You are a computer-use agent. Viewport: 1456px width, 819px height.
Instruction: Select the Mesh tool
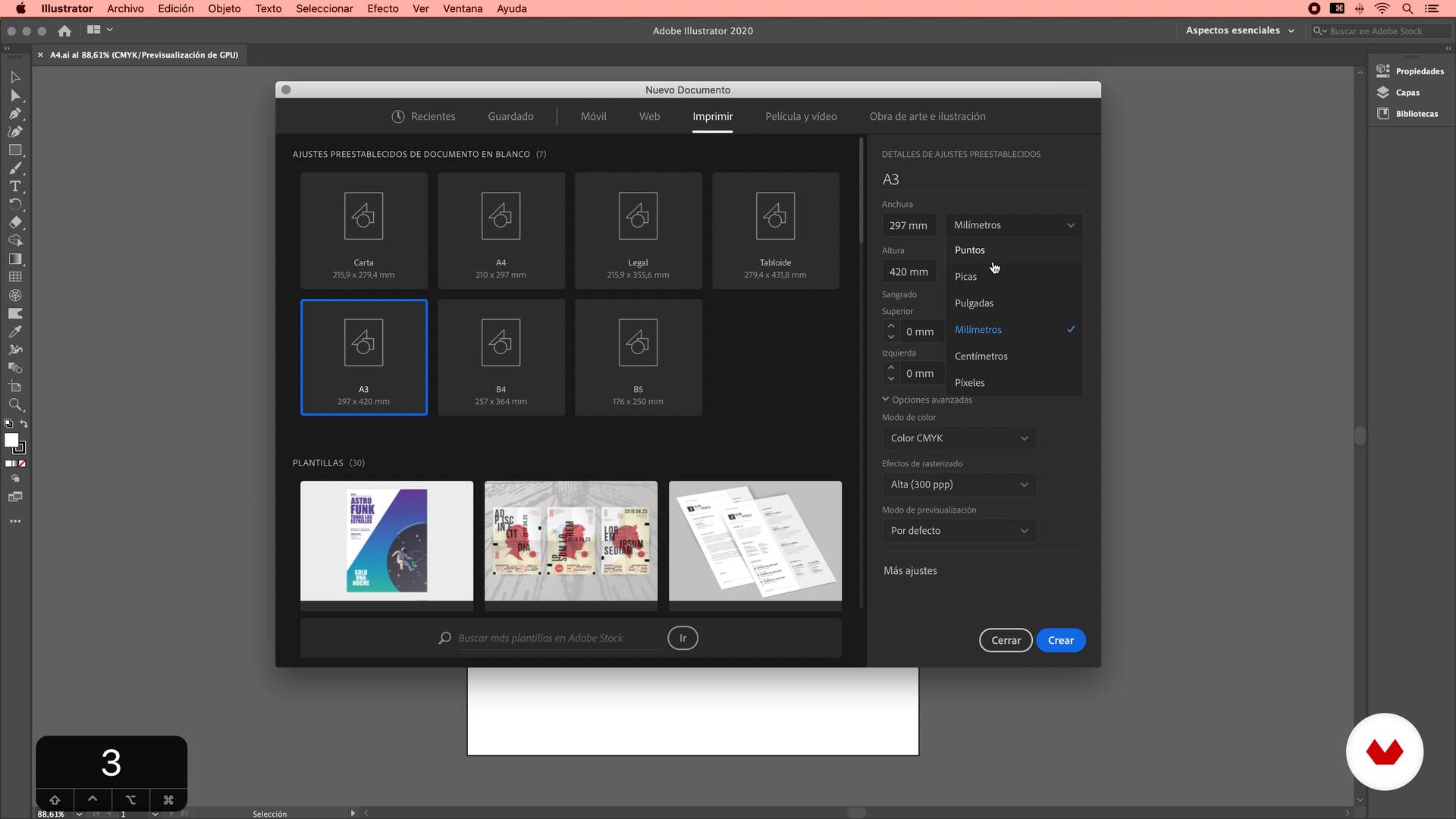[x=15, y=278]
